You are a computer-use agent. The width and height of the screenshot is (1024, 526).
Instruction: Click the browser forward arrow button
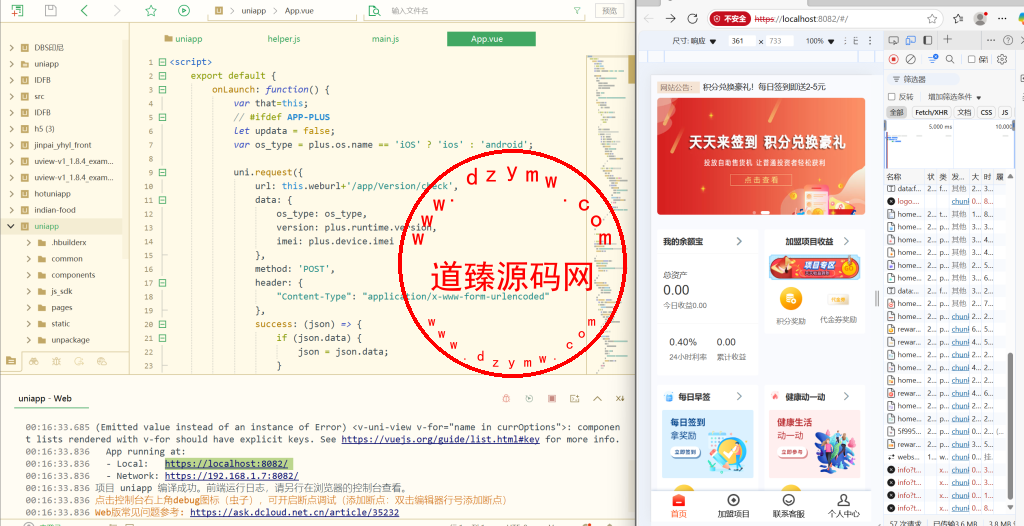671,18
